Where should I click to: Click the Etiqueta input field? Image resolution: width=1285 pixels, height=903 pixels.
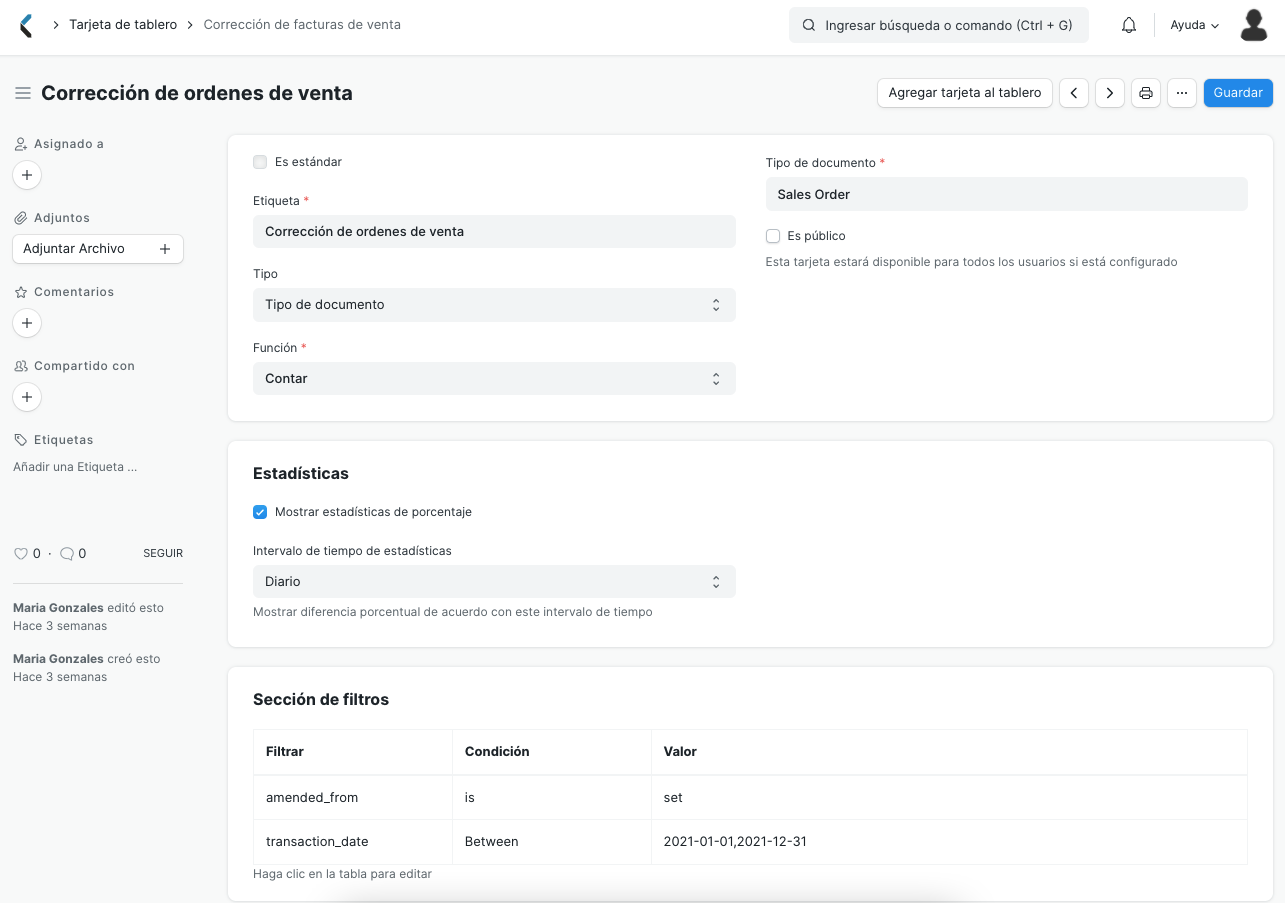(x=494, y=231)
